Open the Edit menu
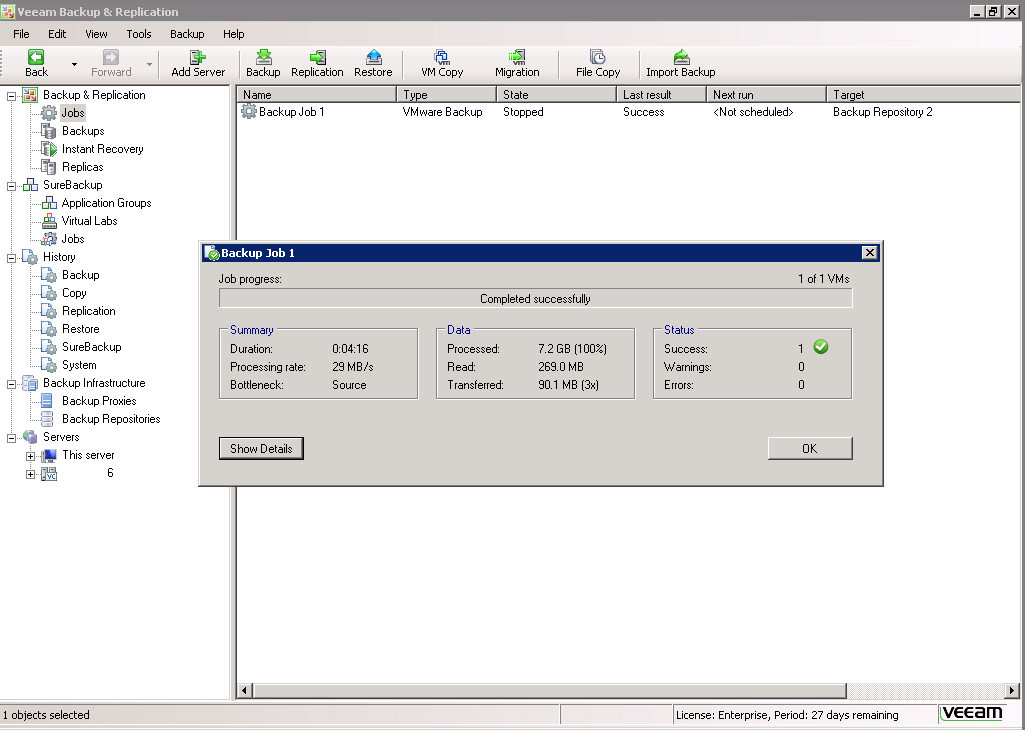 (x=57, y=34)
